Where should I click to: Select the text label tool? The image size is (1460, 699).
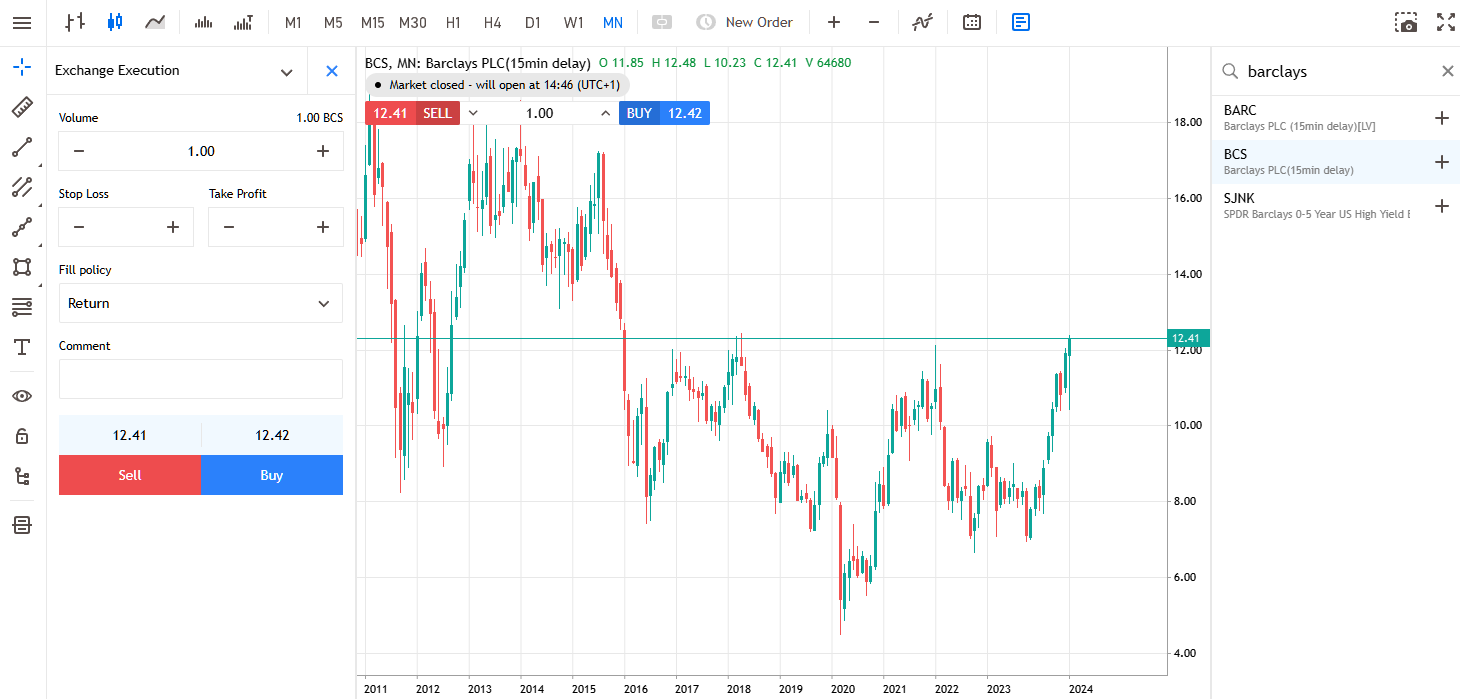22,346
